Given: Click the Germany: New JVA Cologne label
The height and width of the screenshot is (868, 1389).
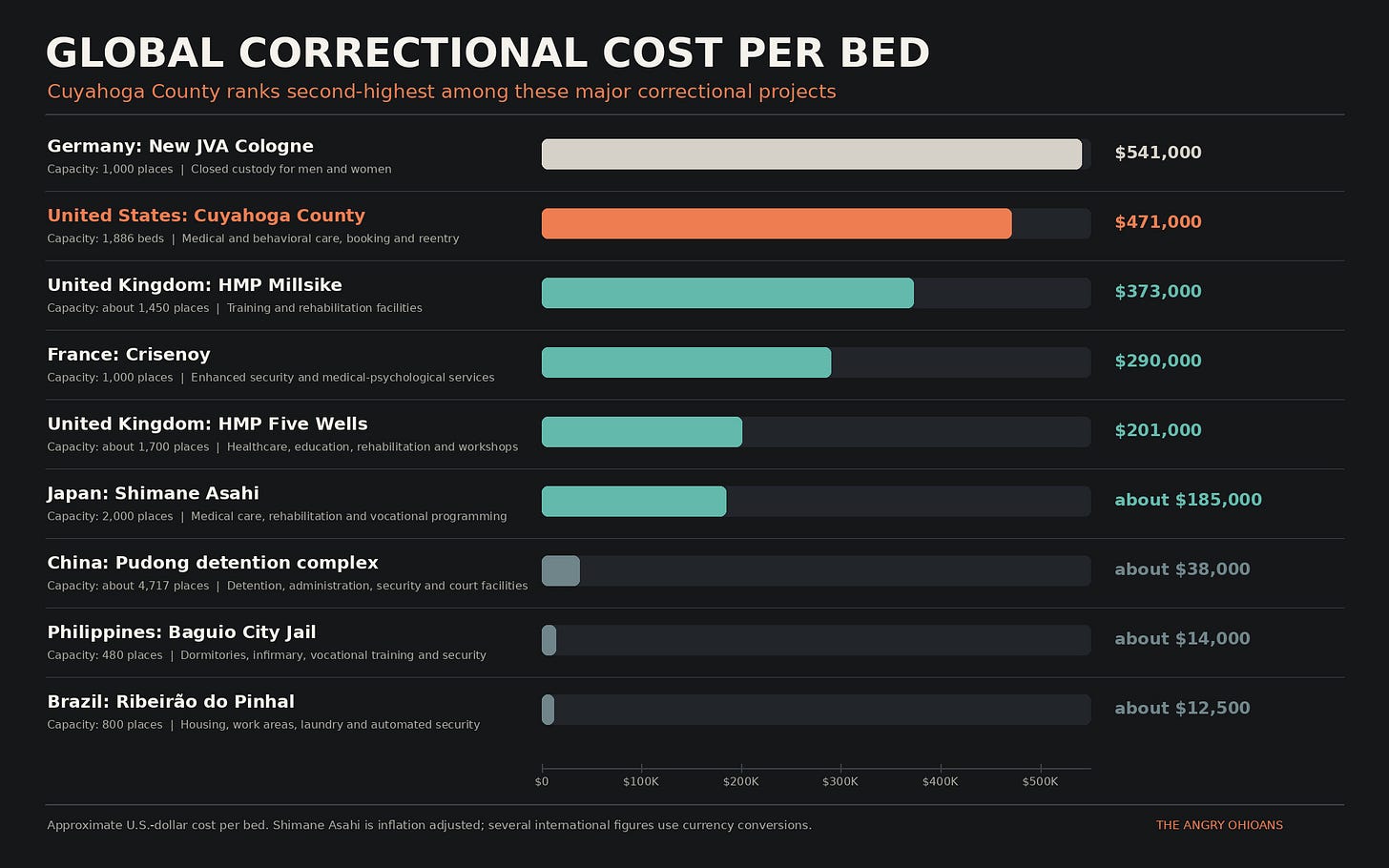Looking at the screenshot, I should pos(180,146).
